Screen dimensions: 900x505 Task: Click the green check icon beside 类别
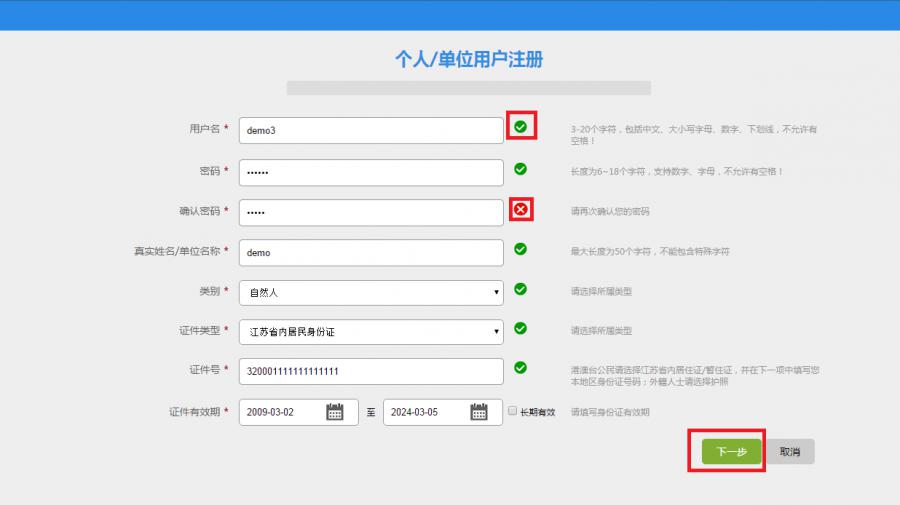click(x=521, y=289)
